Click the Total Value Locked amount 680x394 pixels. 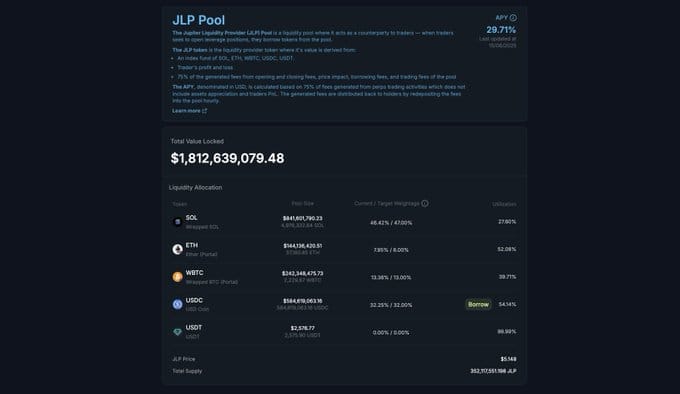pos(227,158)
